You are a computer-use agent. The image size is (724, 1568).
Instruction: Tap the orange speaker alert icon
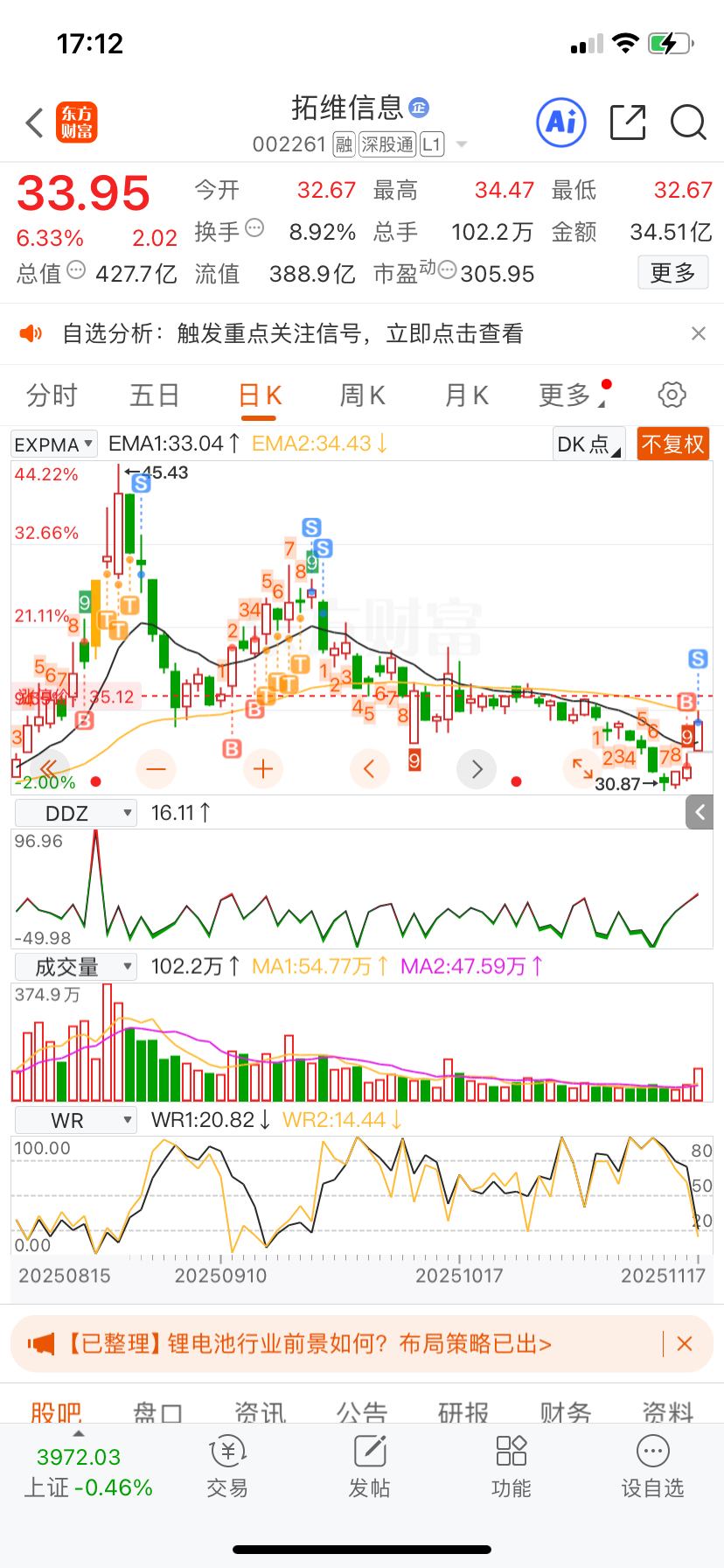pos(31,333)
